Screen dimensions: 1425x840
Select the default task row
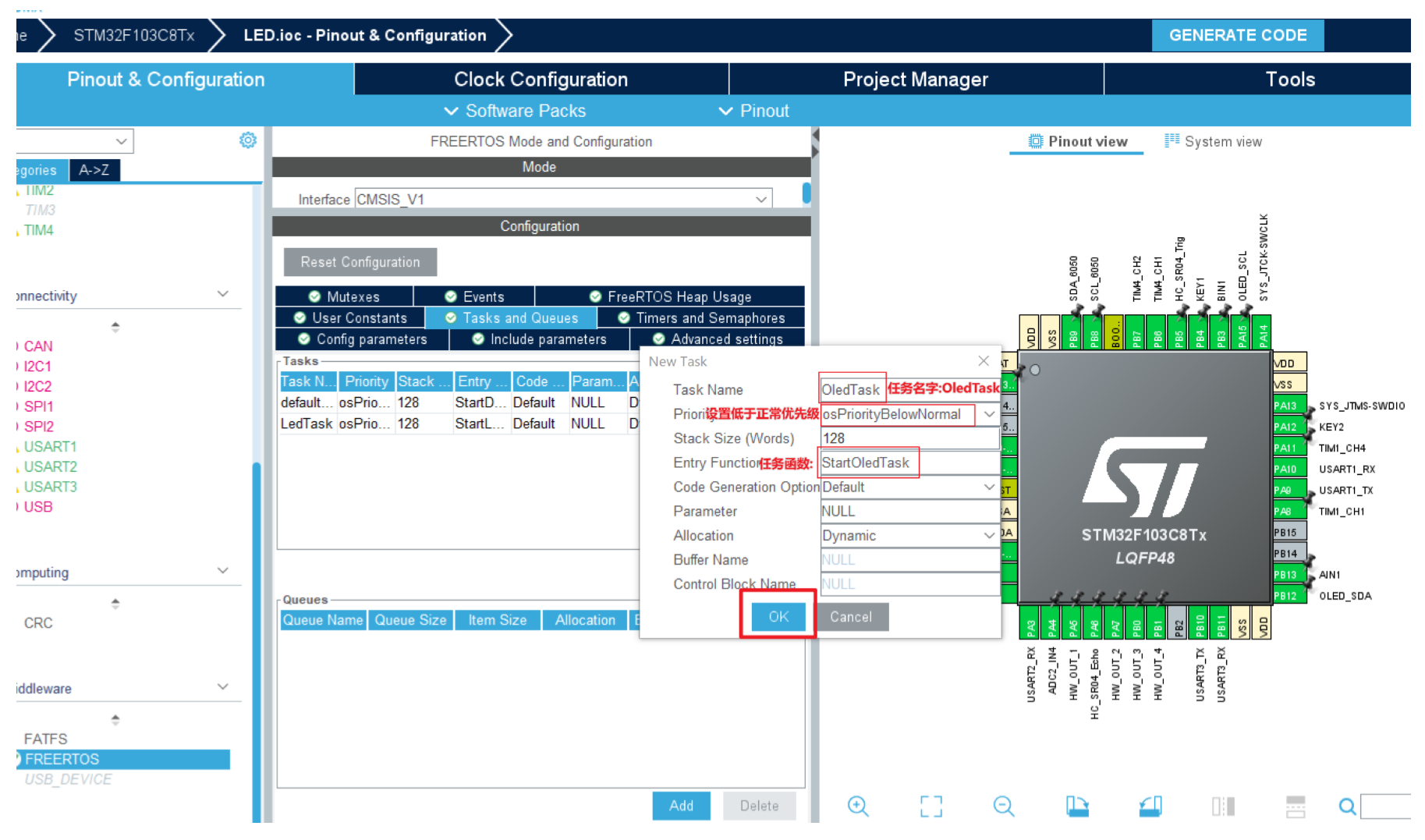tap(459, 402)
